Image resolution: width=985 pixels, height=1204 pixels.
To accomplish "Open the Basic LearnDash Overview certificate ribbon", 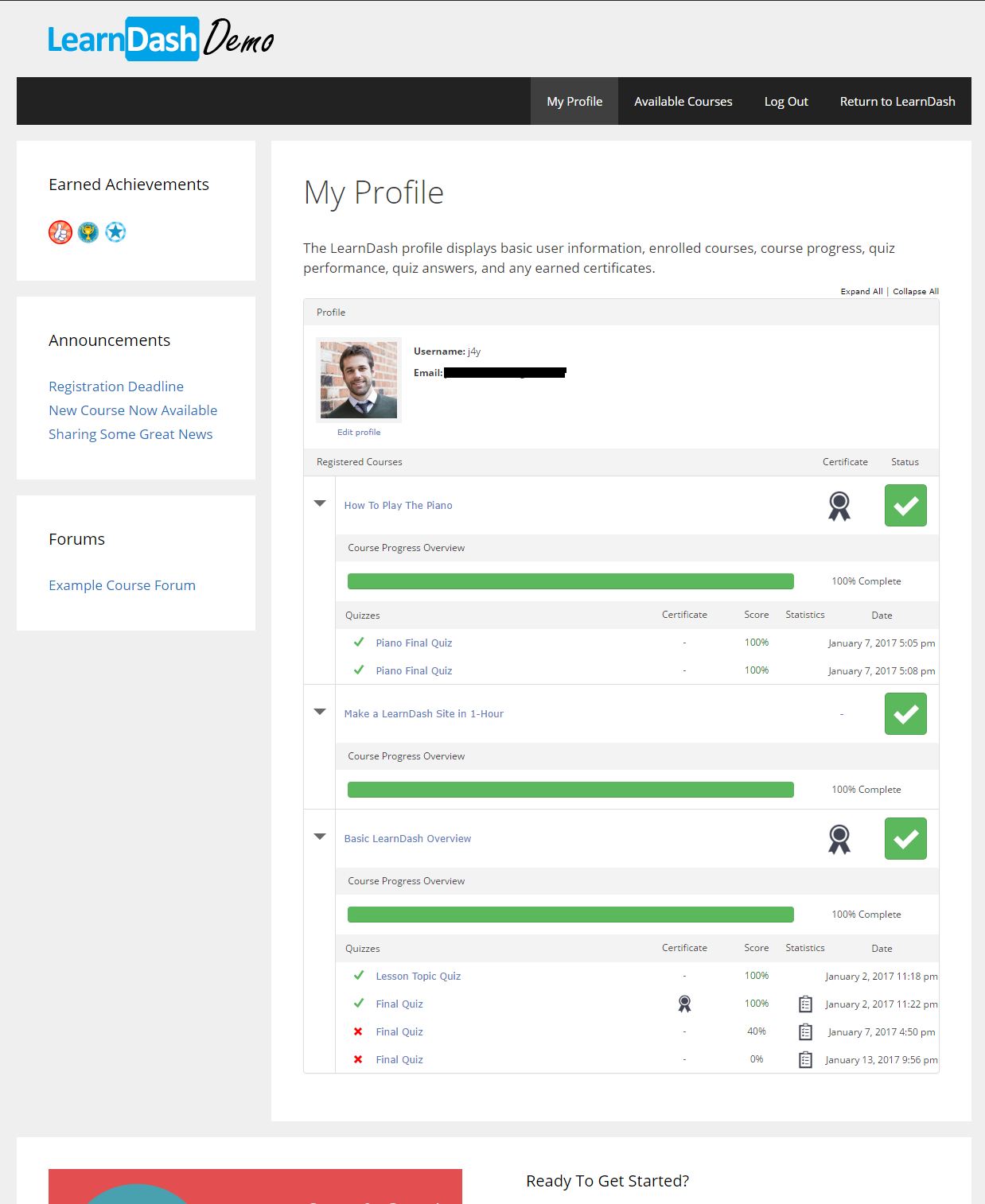I will [839, 839].
